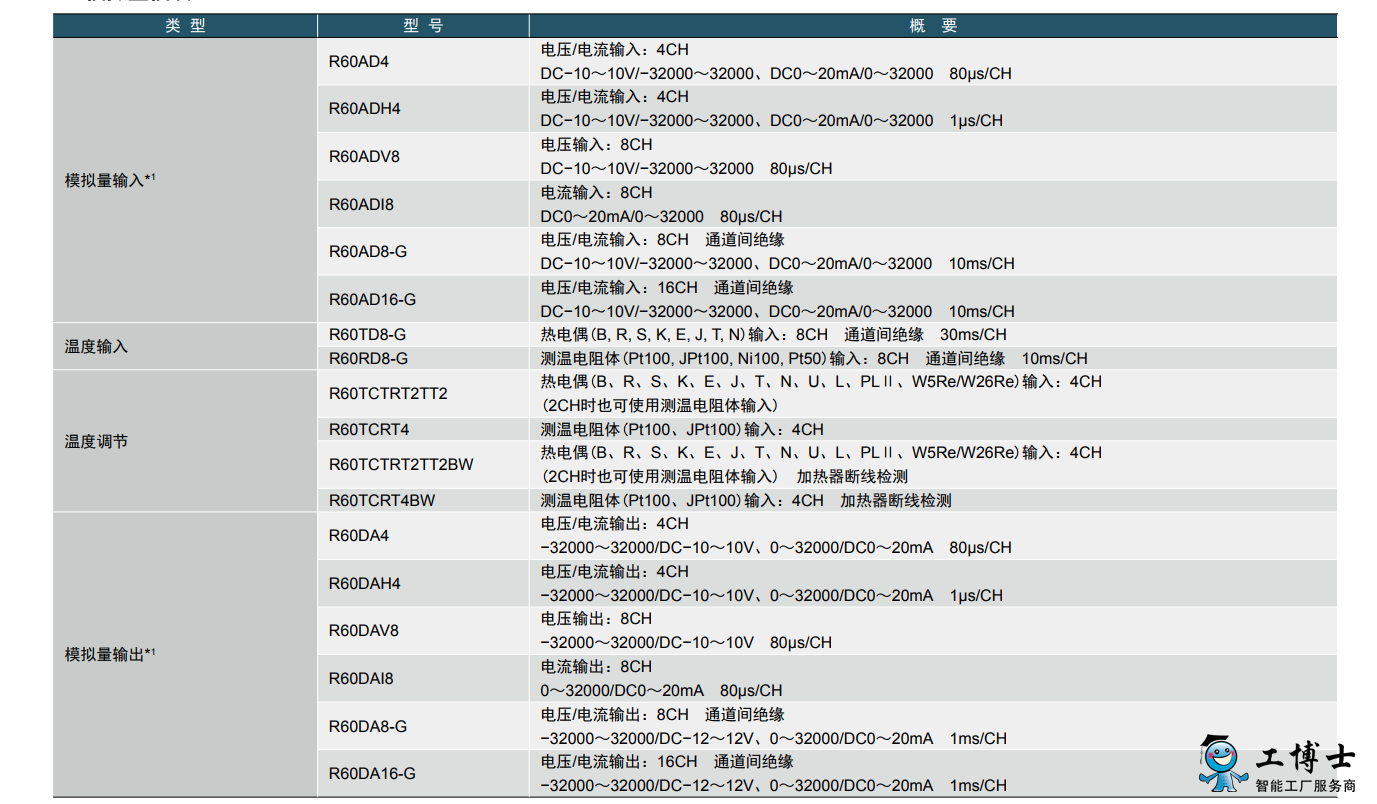This screenshot has height=804, width=1377.
Task: Select the 模拟量输入*1 type cell
Action: point(185,180)
